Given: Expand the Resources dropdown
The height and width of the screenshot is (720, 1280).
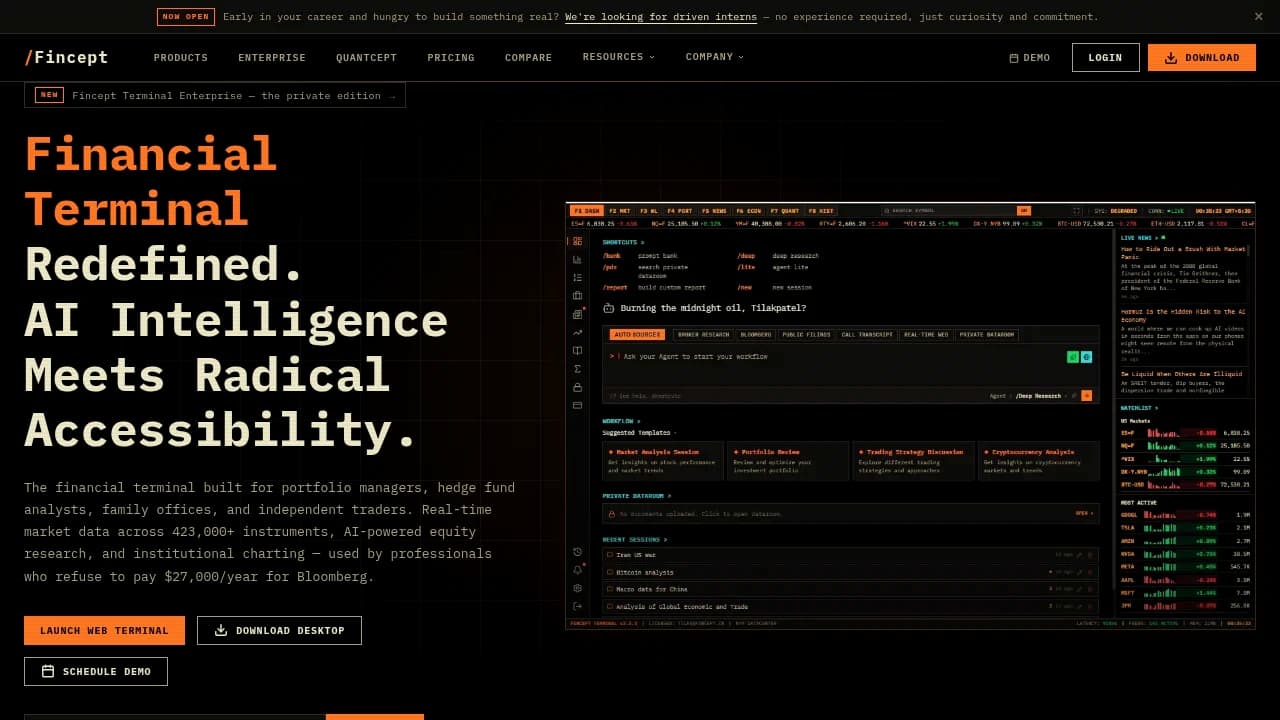Looking at the screenshot, I should click(x=619, y=57).
